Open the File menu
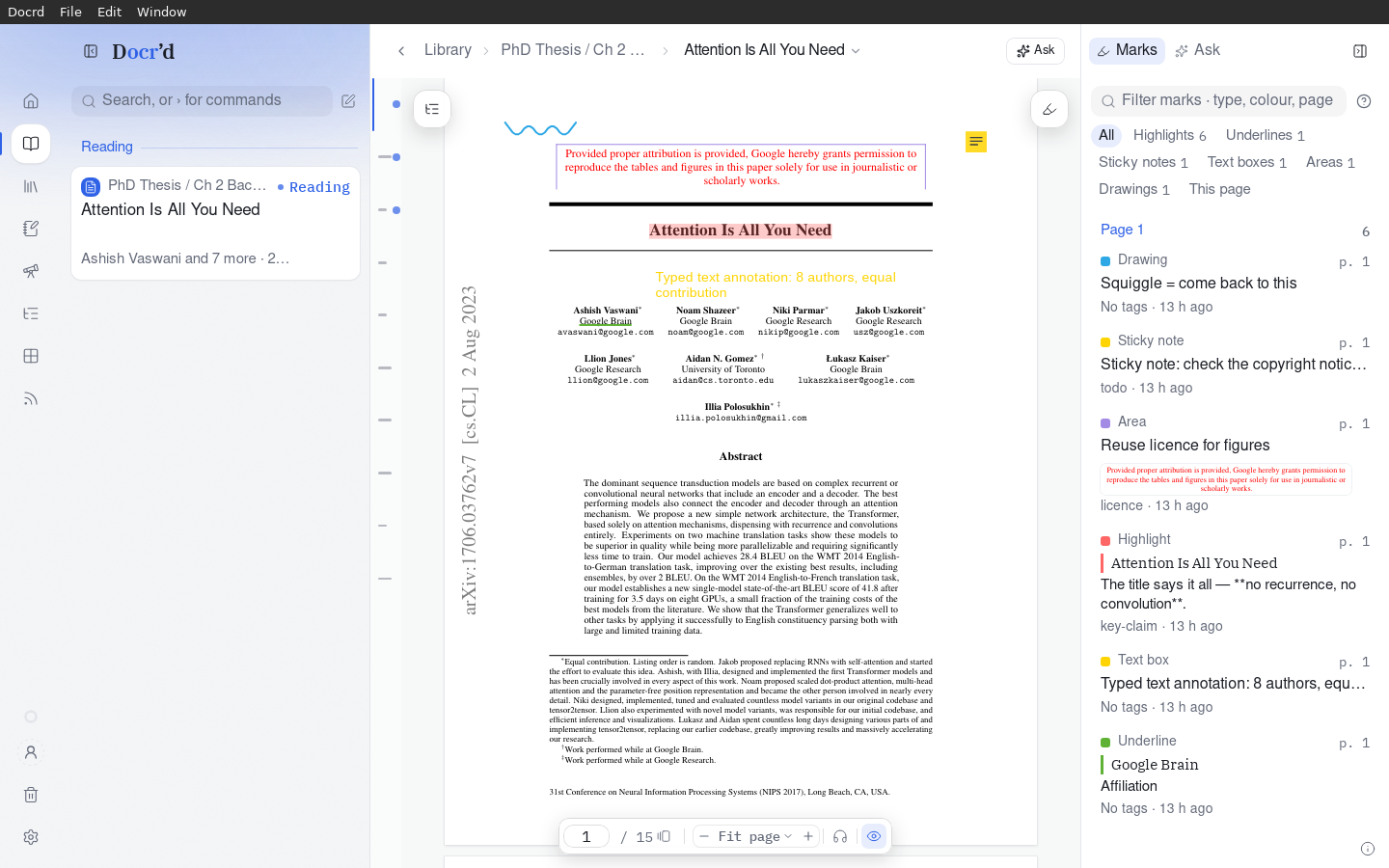 point(70,12)
